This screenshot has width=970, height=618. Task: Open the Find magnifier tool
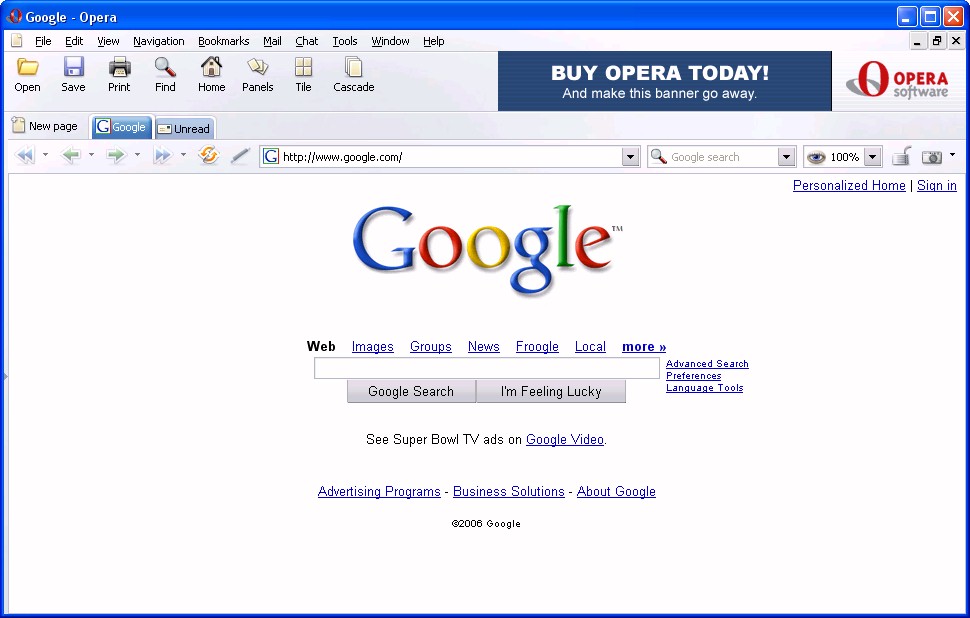click(x=165, y=66)
